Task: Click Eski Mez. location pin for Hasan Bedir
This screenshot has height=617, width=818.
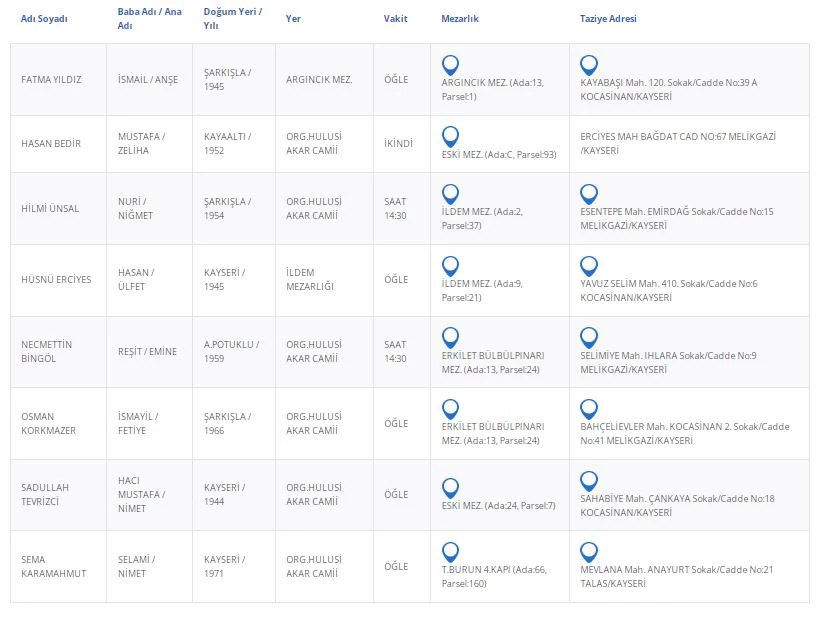Action: coord(450,136)
